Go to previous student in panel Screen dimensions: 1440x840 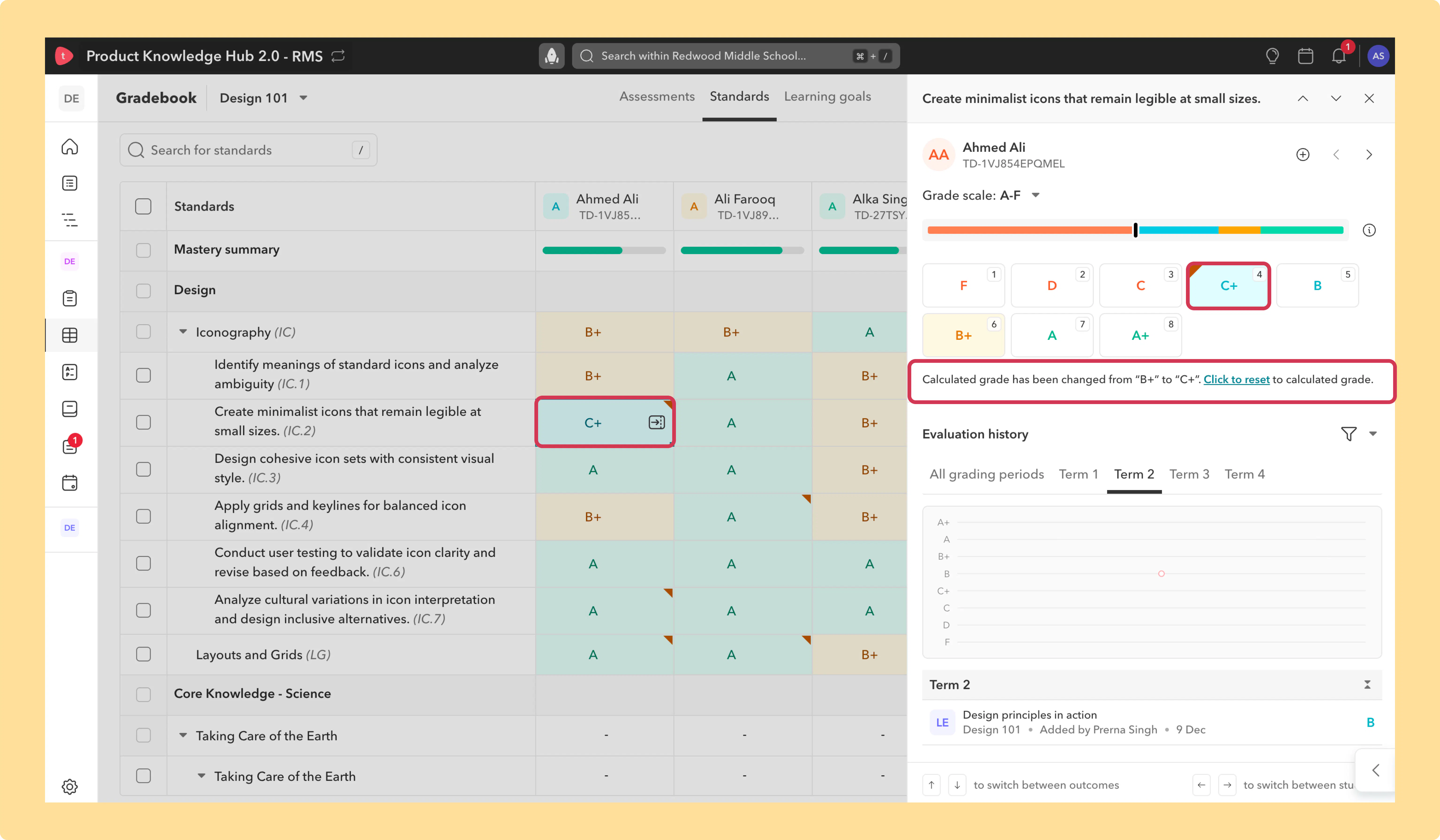click(1336, 155)
